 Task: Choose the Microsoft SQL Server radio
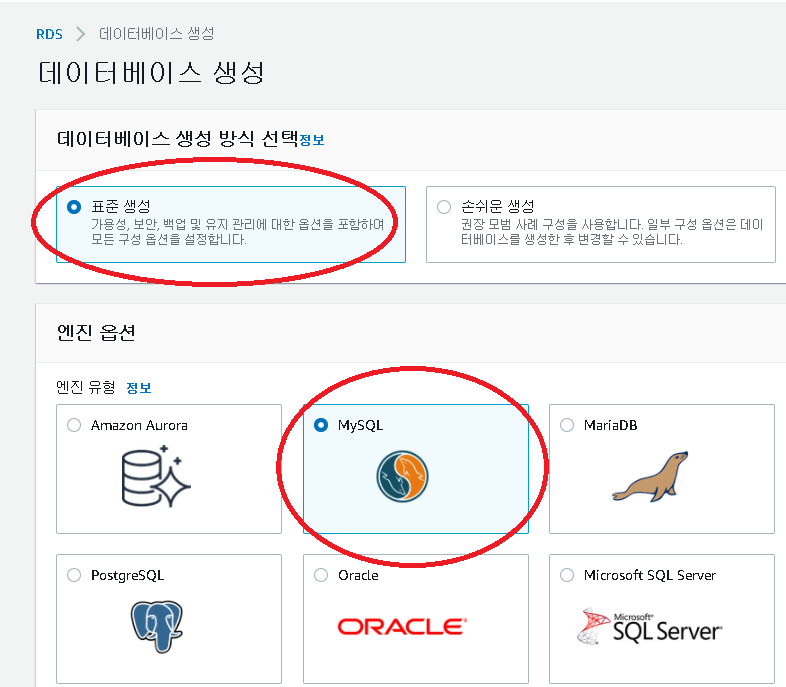(x=567, y=575)
